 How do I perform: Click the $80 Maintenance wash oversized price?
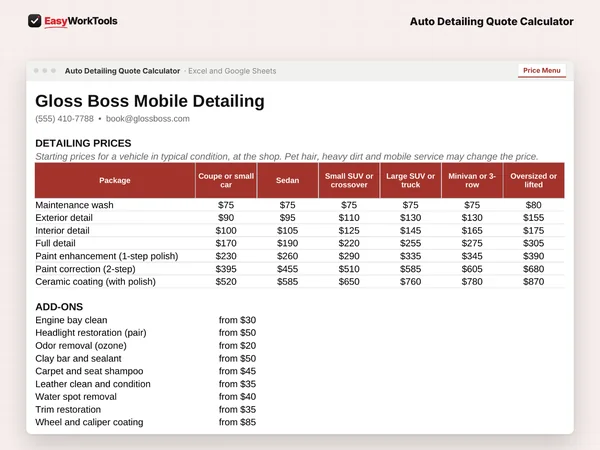coord(533,205)
